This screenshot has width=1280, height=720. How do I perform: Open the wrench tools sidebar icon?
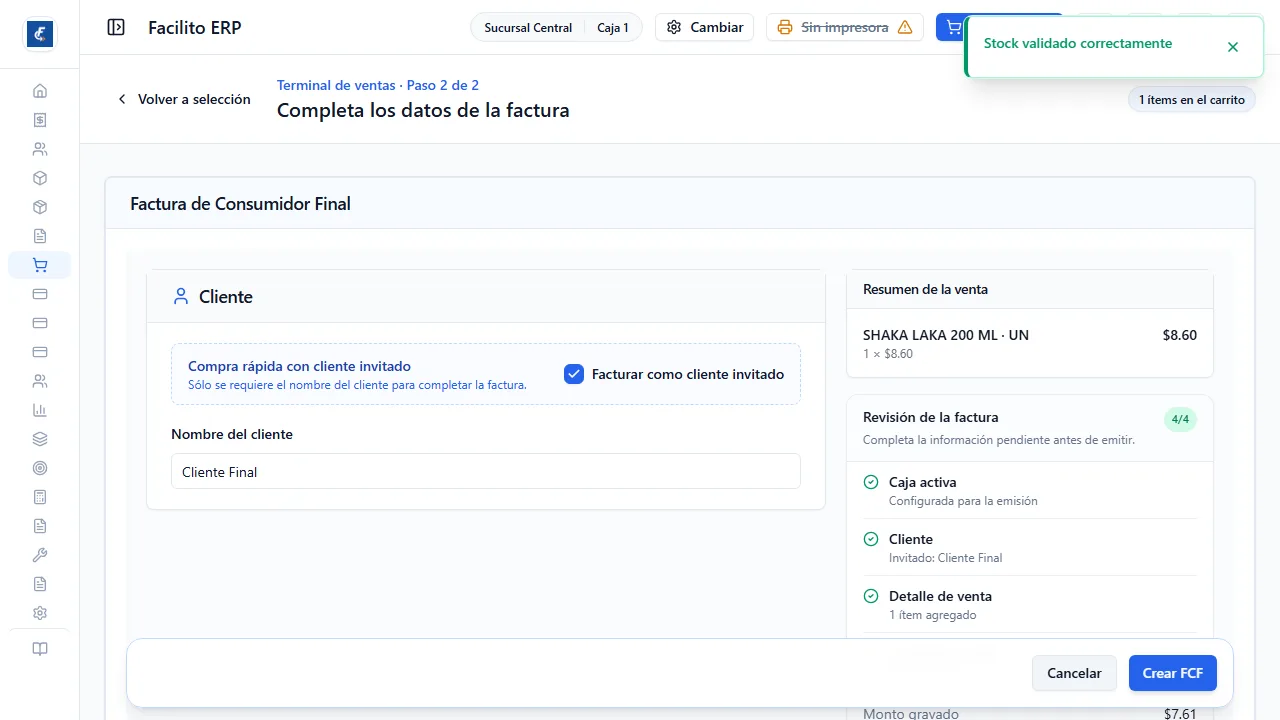click(x=40, y=555)
